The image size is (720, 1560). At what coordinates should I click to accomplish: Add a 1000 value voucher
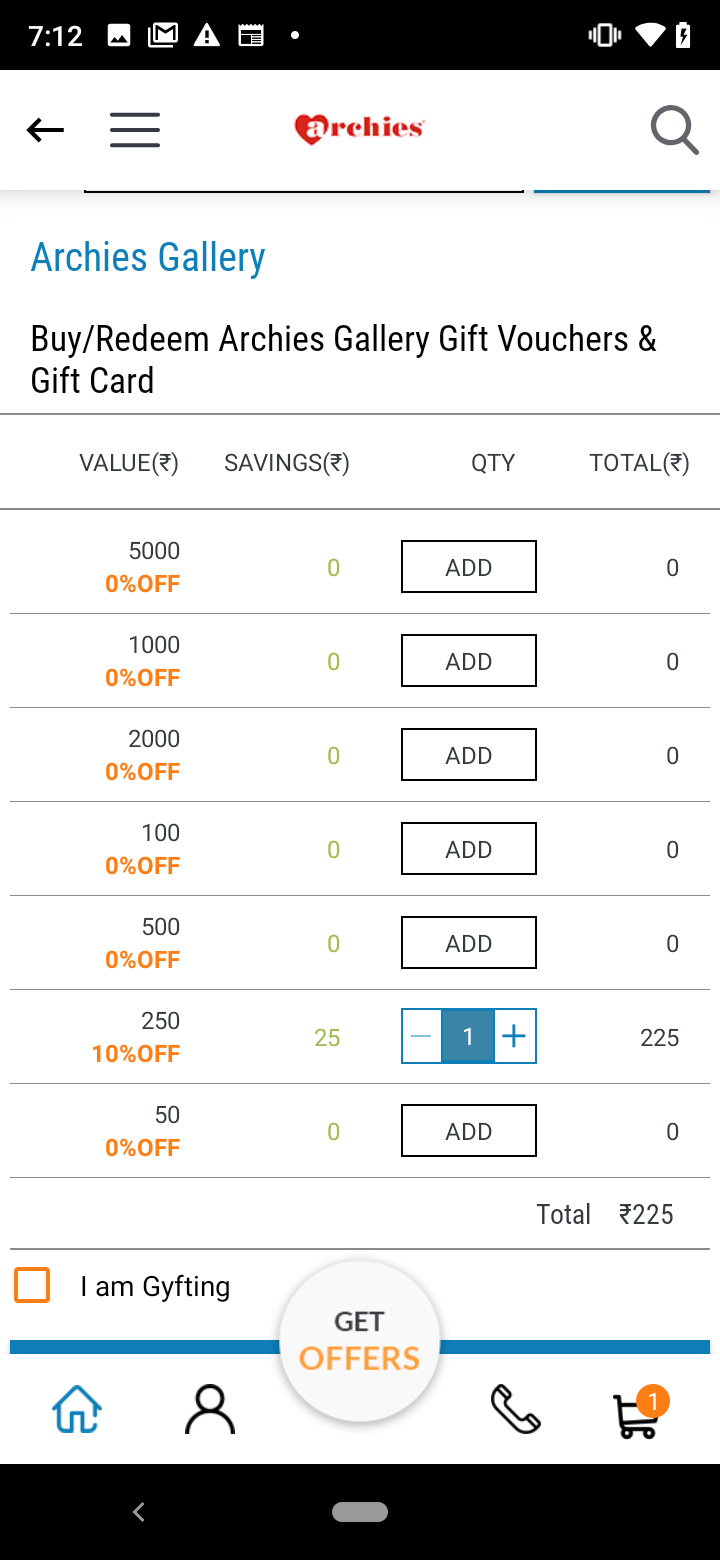(x=468, y=661)
